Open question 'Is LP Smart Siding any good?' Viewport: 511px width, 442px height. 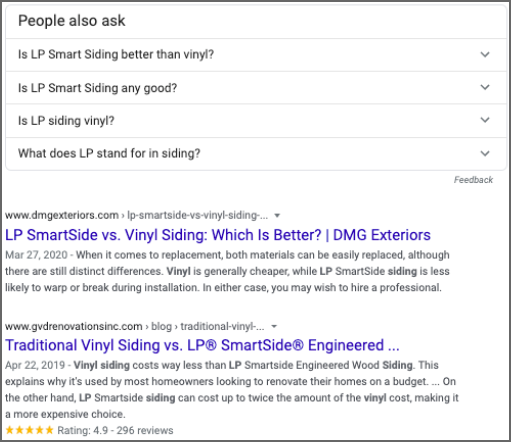(256, 88)
